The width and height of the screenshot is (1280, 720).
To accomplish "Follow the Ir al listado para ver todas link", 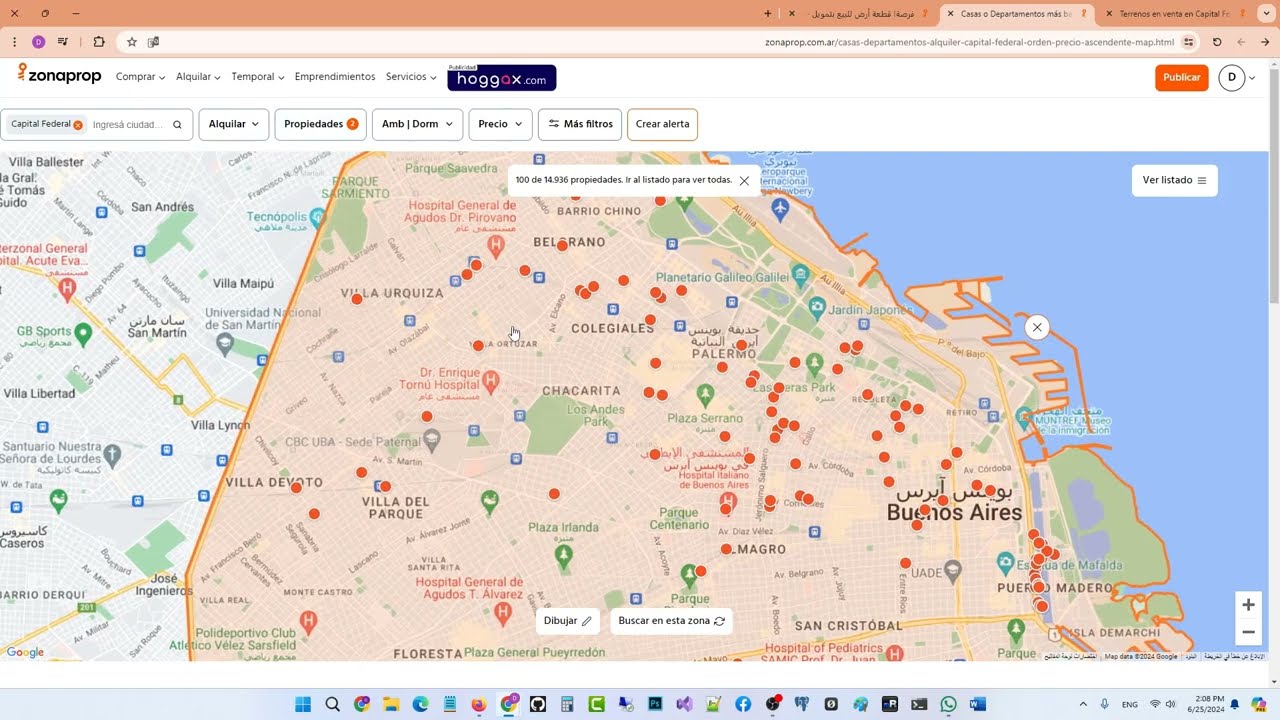I will (679, 180).
